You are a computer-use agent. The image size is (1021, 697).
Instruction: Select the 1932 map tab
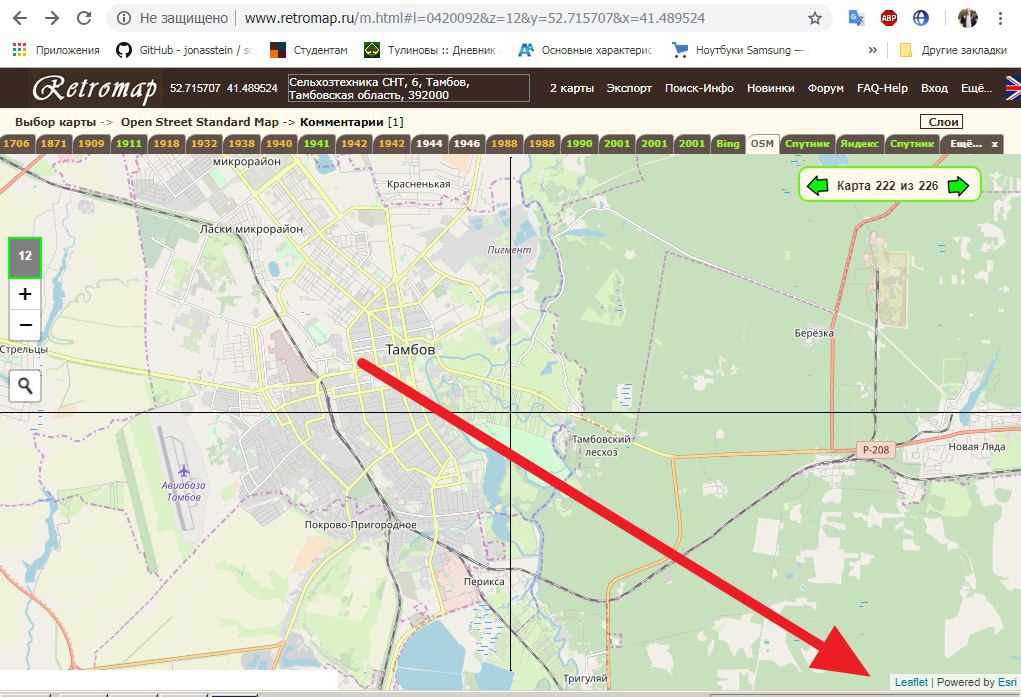204,144
